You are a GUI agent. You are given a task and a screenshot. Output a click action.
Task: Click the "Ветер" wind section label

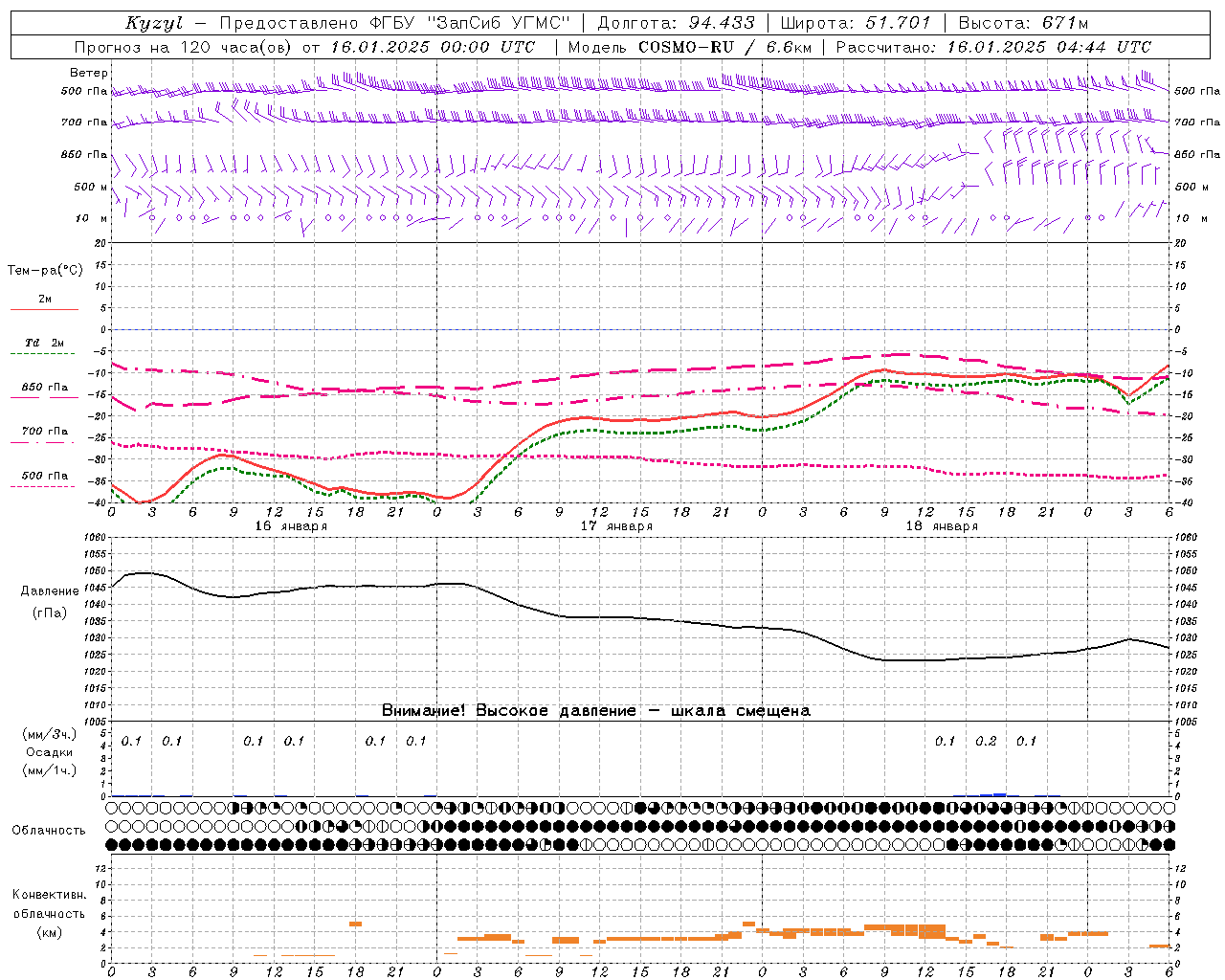pyautogui.click(x=89, y=73)
